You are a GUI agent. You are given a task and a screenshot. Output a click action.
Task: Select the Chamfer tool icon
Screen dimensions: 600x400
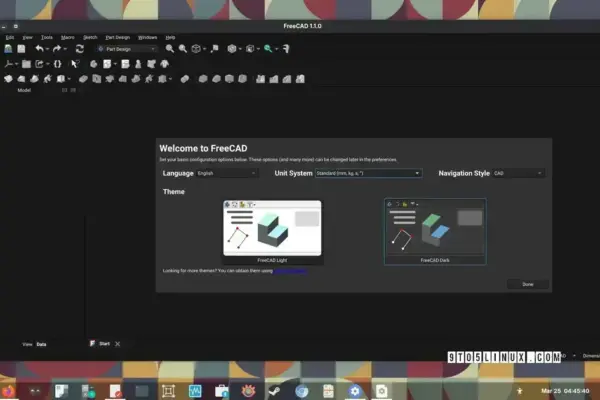pos(216,79)
